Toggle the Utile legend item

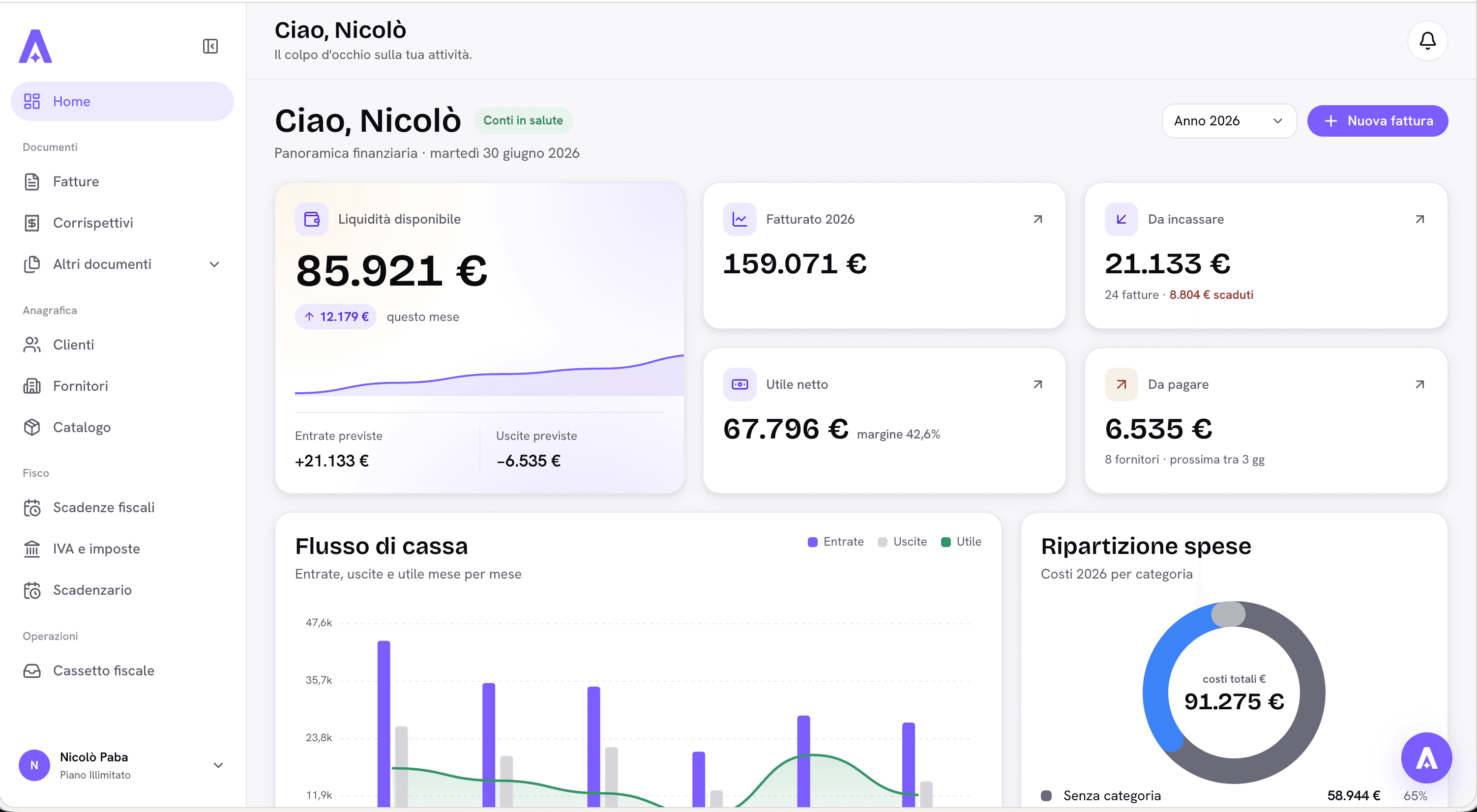pyautogui.click(x=961, y=542)
